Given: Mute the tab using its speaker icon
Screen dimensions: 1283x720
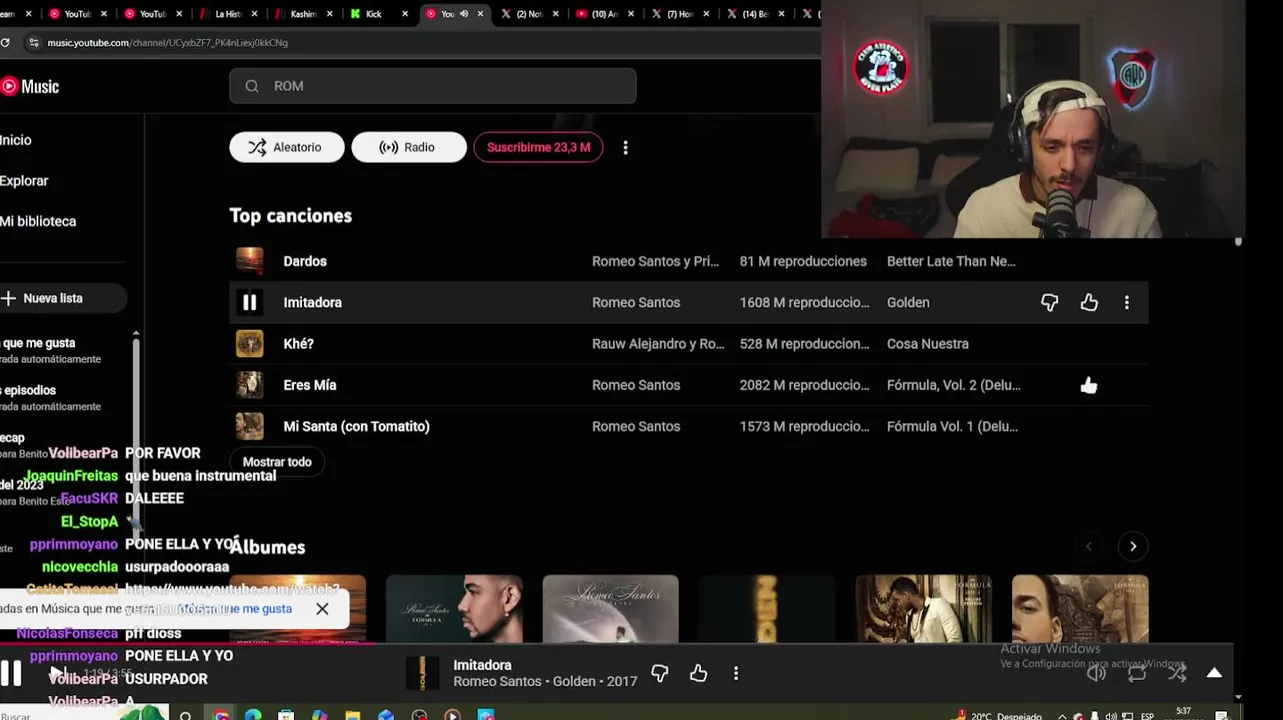Looking at the screenshot, I should (x=464, y=14).
